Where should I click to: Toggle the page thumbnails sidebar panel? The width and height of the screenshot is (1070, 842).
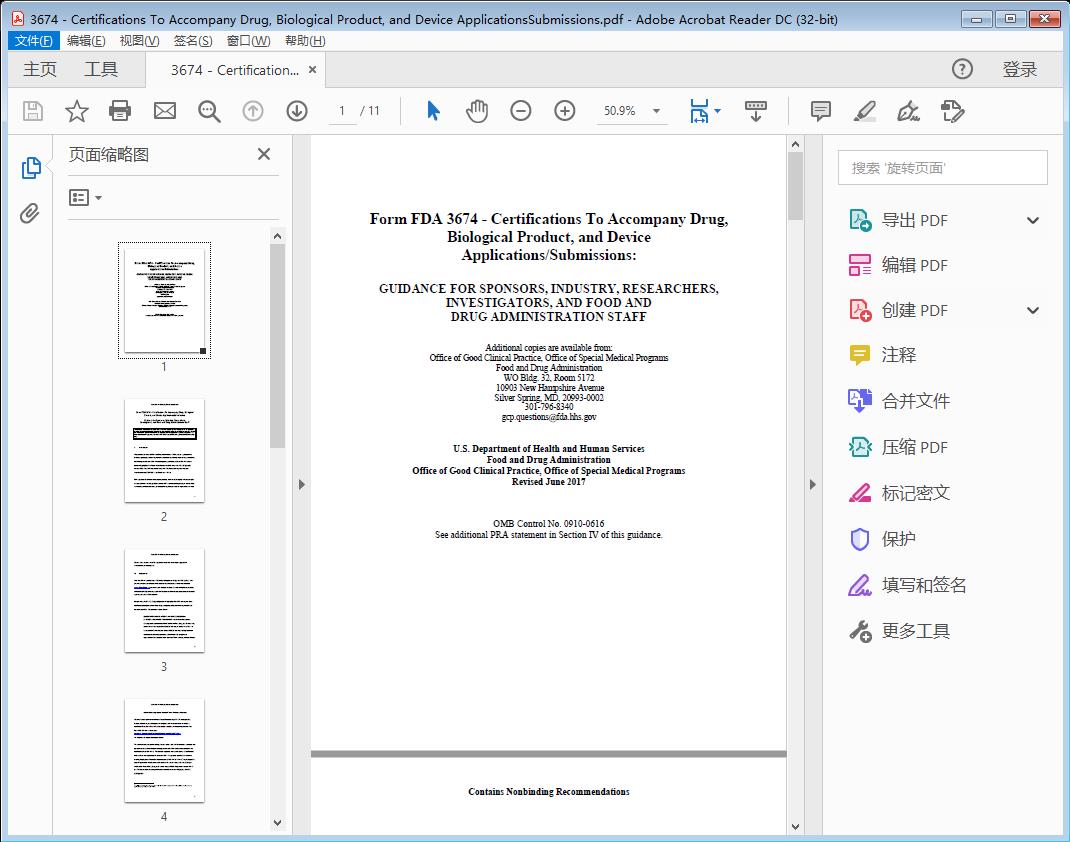pyautogui.click(x=30, y=170)
